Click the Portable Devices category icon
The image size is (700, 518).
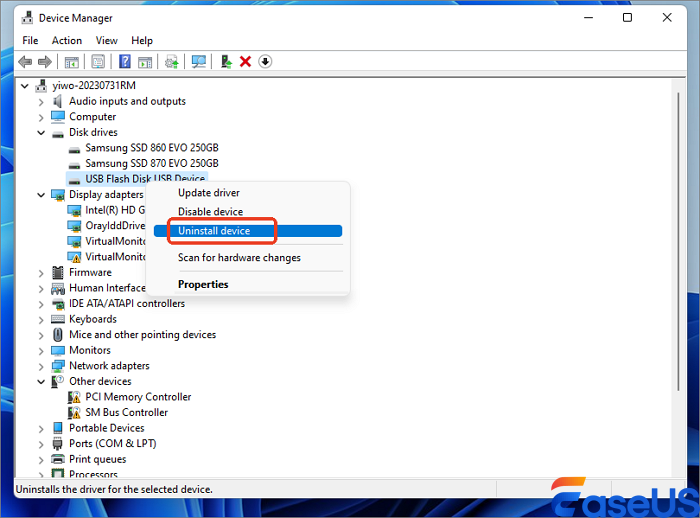(x=58, y=428)
